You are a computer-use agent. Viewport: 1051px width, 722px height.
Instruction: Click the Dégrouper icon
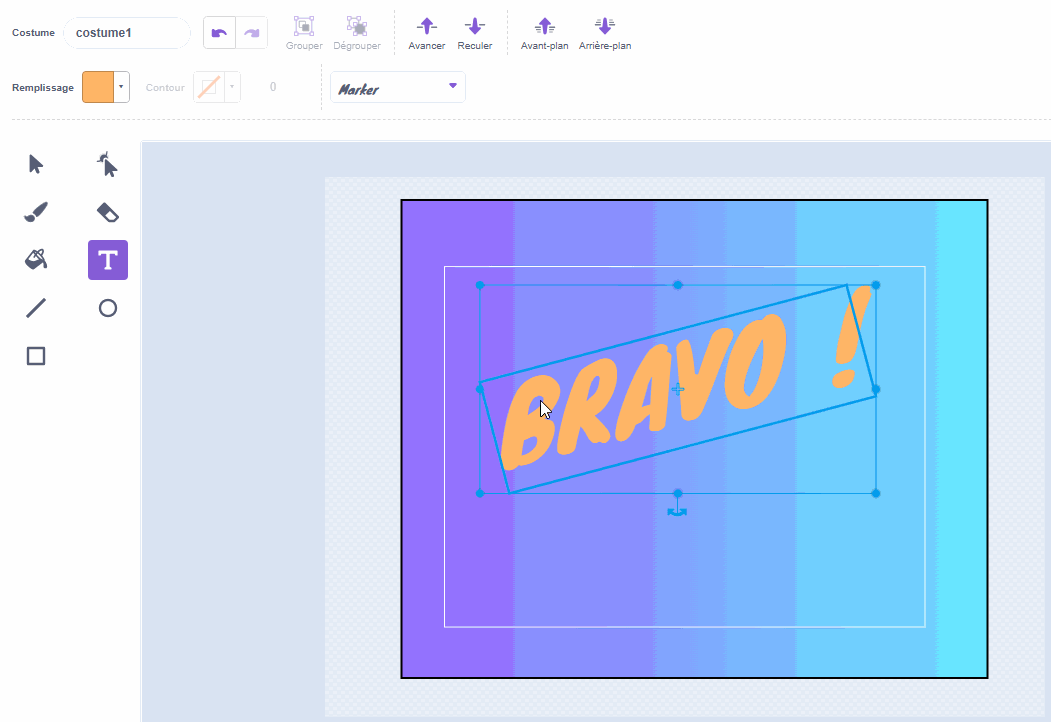357,26
